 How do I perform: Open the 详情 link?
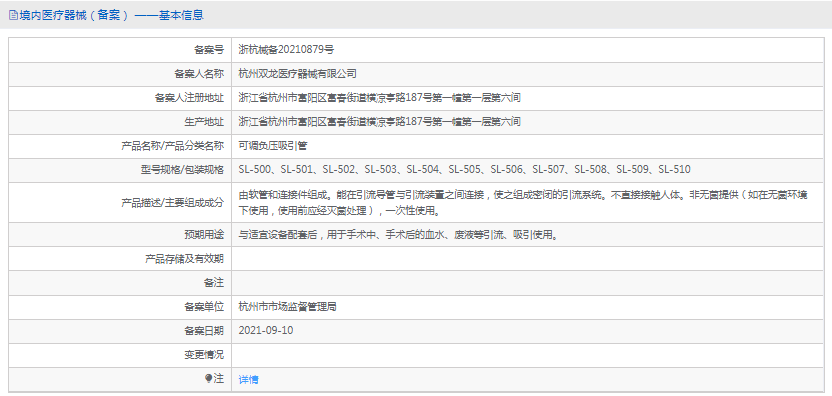[x=248, y=379]
